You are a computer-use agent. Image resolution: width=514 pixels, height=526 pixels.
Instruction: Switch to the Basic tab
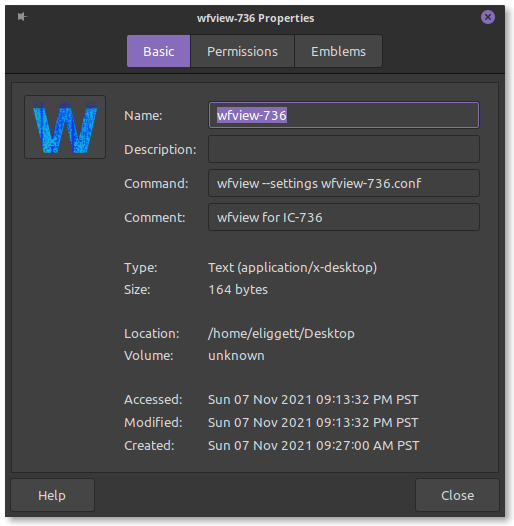tap(158, 51)
